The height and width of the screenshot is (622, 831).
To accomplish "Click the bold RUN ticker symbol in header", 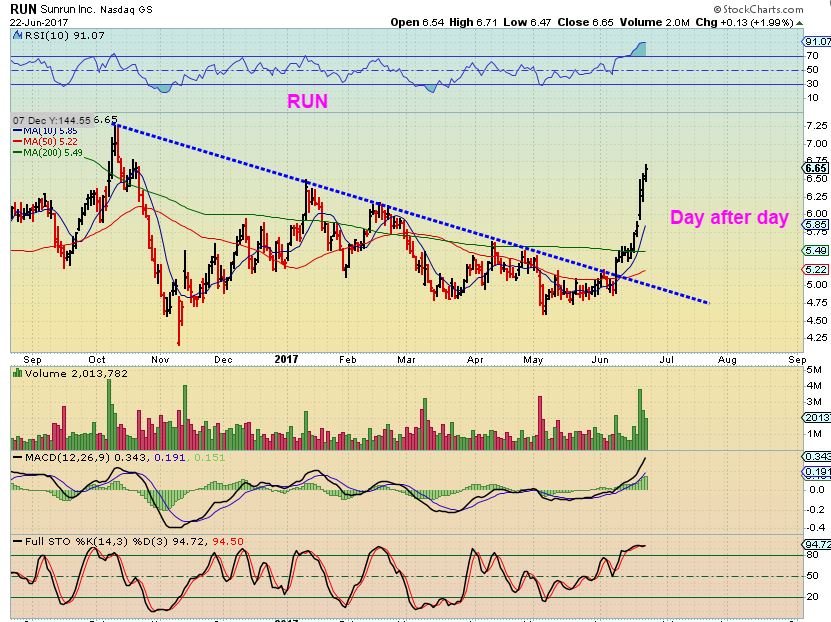I will (x=23, y=9).
